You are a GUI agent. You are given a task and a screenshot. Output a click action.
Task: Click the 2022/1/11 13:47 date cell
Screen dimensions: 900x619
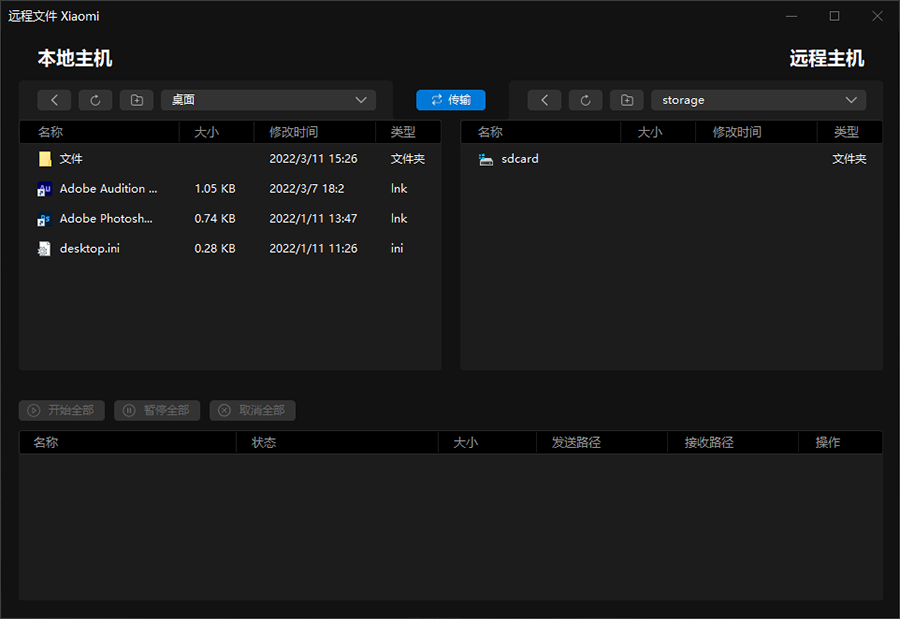coord(313,219)
